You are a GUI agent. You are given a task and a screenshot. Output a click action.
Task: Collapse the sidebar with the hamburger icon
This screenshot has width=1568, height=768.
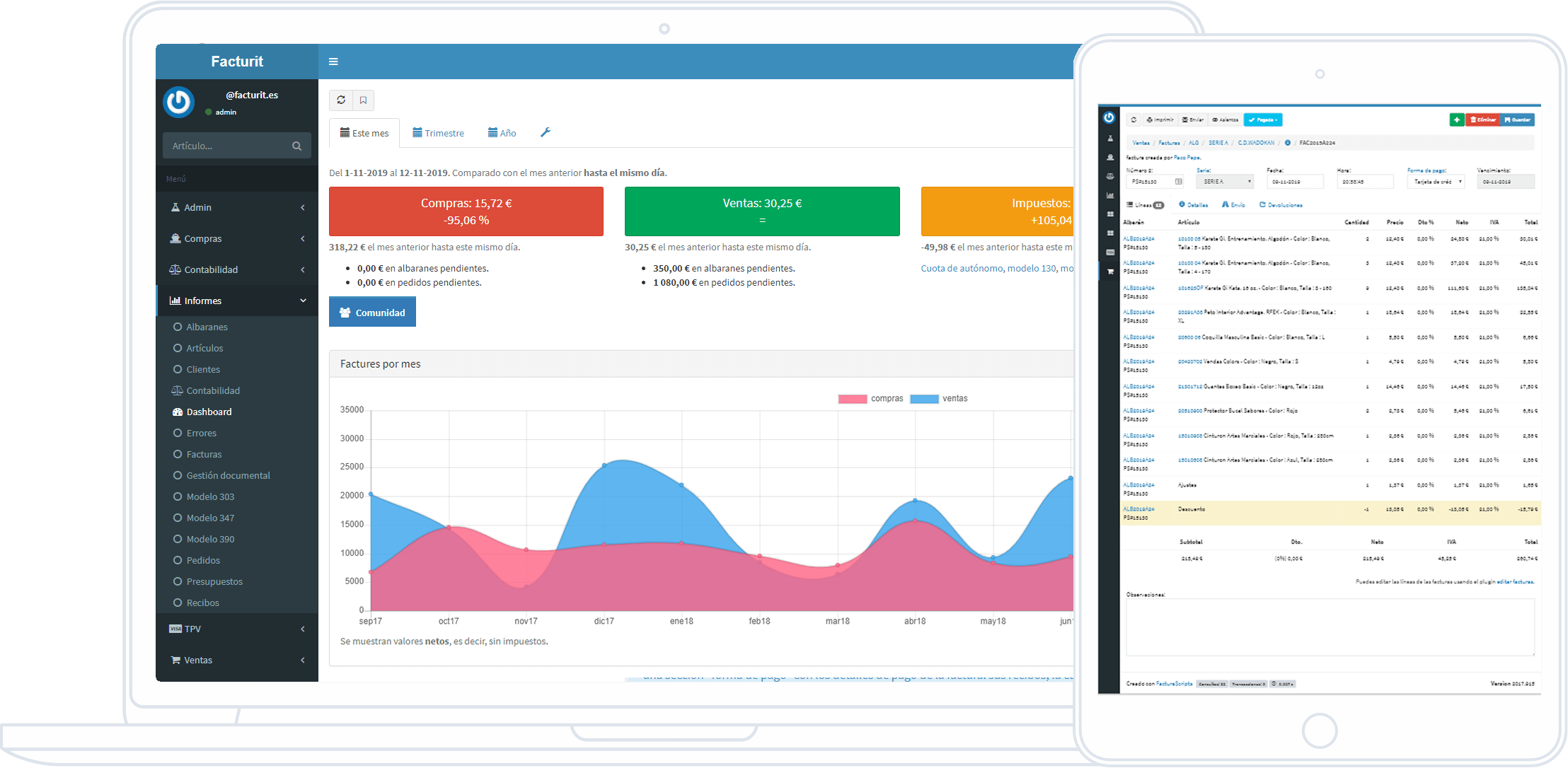point(333,62)
